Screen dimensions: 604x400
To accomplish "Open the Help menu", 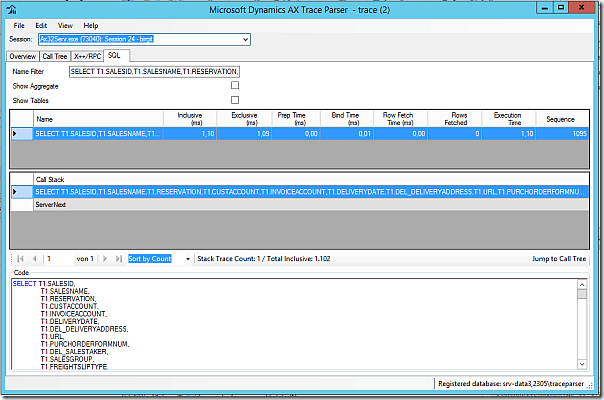I will coord(91,25).
